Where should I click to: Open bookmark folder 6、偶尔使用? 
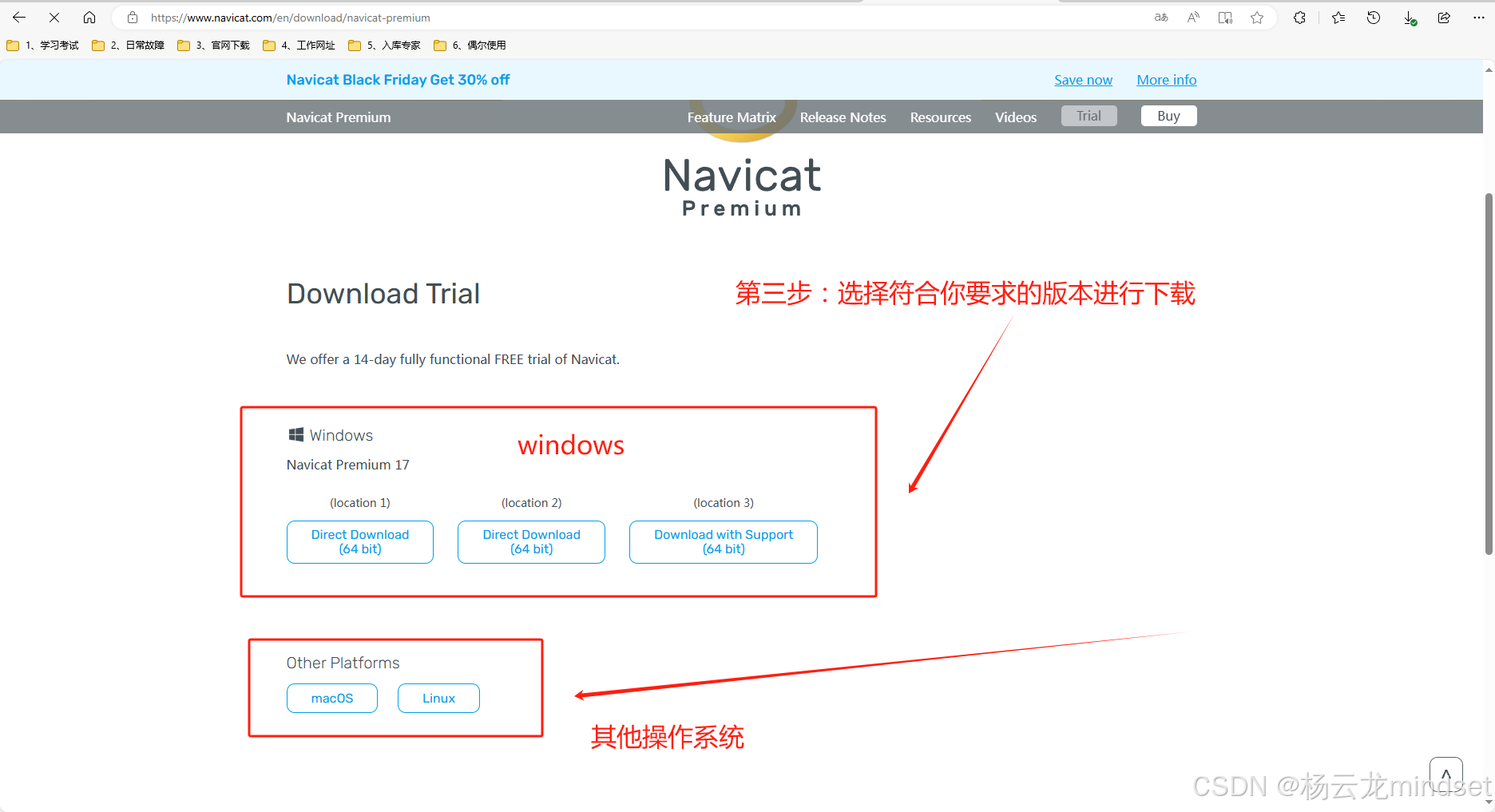[x=470, y=46]
